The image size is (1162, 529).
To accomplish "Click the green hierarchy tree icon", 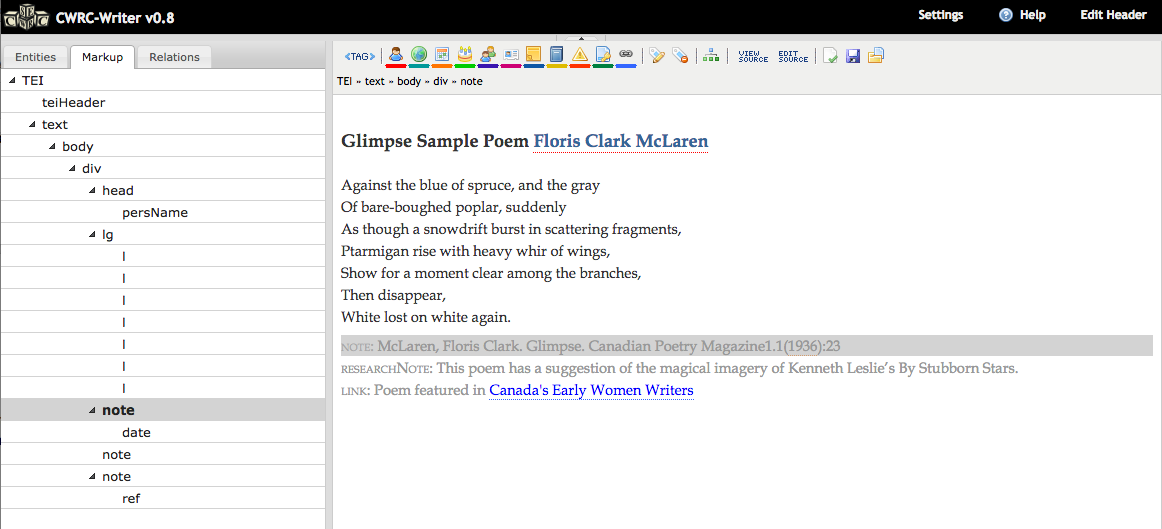I will tap(711, 56).
